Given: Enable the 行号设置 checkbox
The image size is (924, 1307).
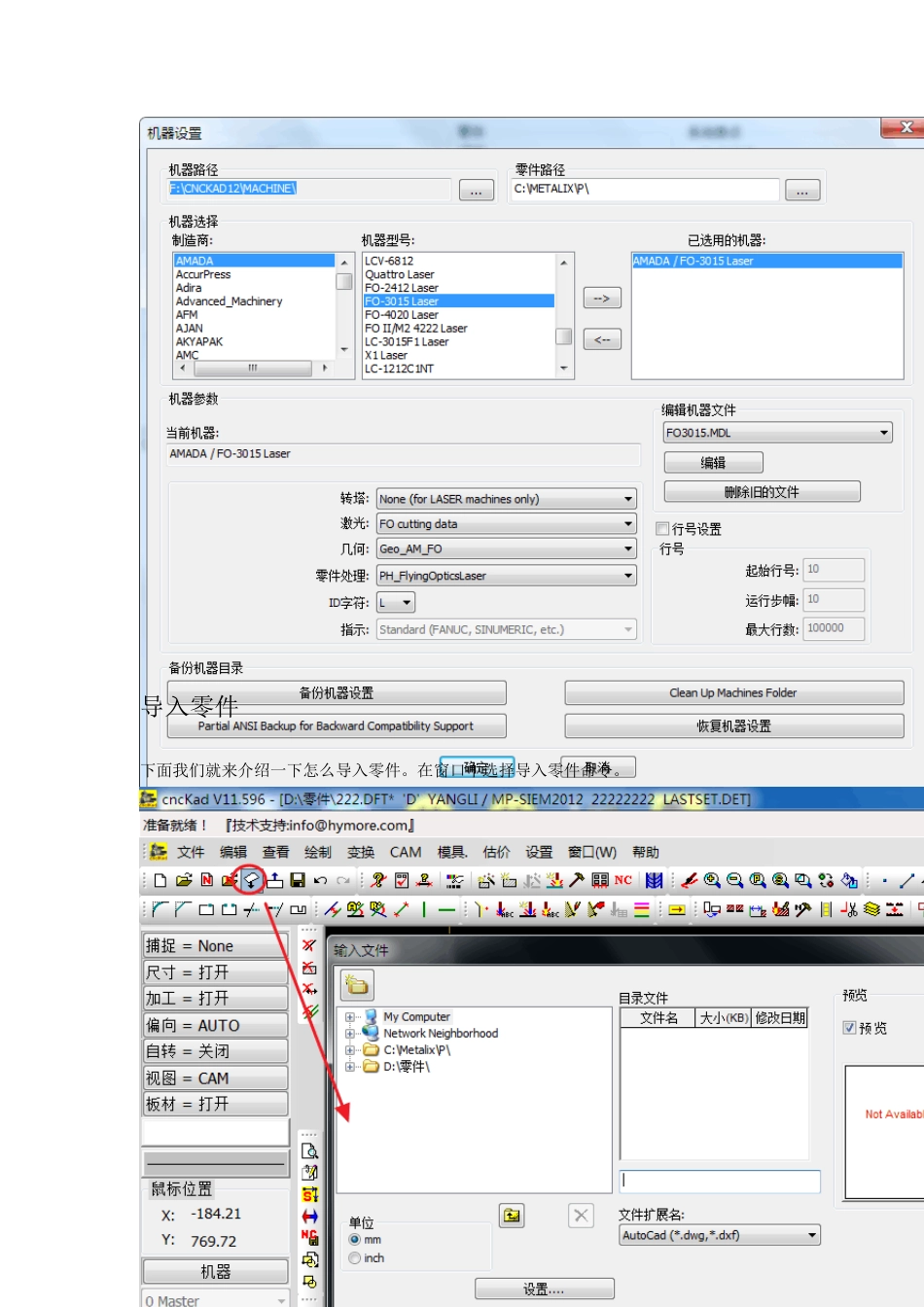Looking at the screenshot, I should 662,529.
